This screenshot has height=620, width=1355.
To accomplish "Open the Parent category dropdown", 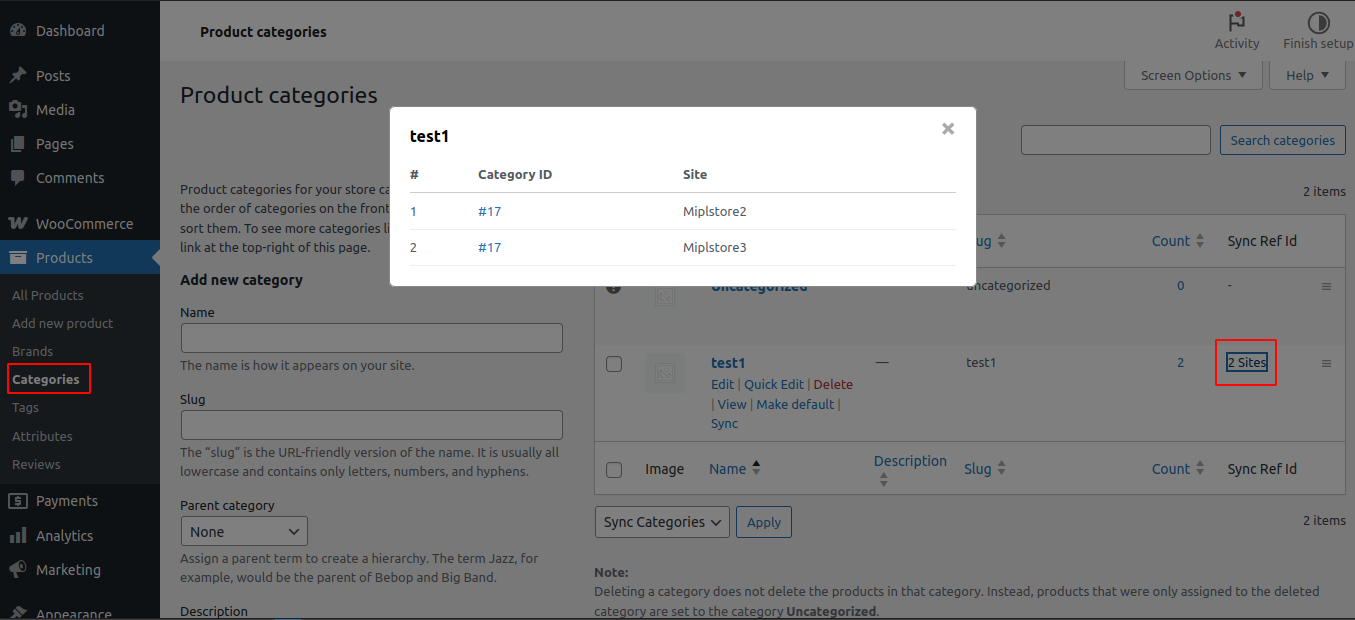I will [244, 532].
